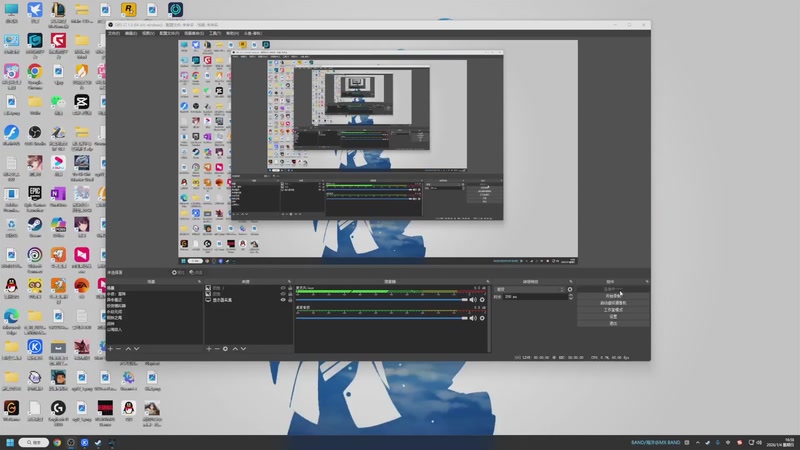Select the first scene in Scenes list

coord(155,288)
